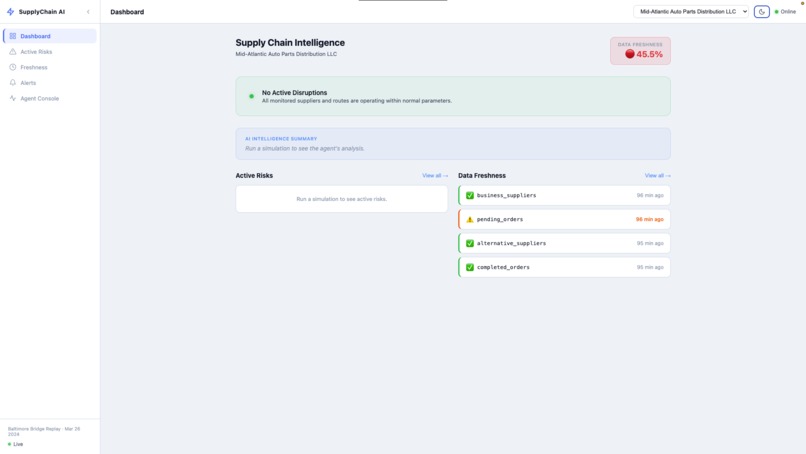806x454 pixels.
Task: Open Freshness in the sidebar
Action: click(x=50, y=67)
